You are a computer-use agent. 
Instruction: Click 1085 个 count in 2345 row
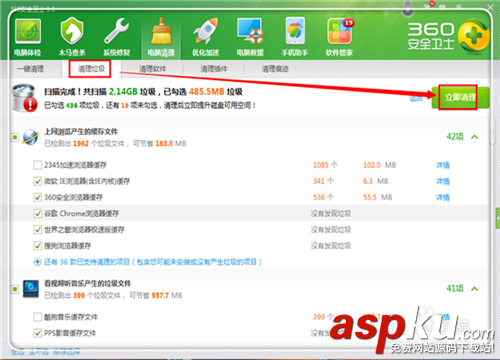point(325,165)
